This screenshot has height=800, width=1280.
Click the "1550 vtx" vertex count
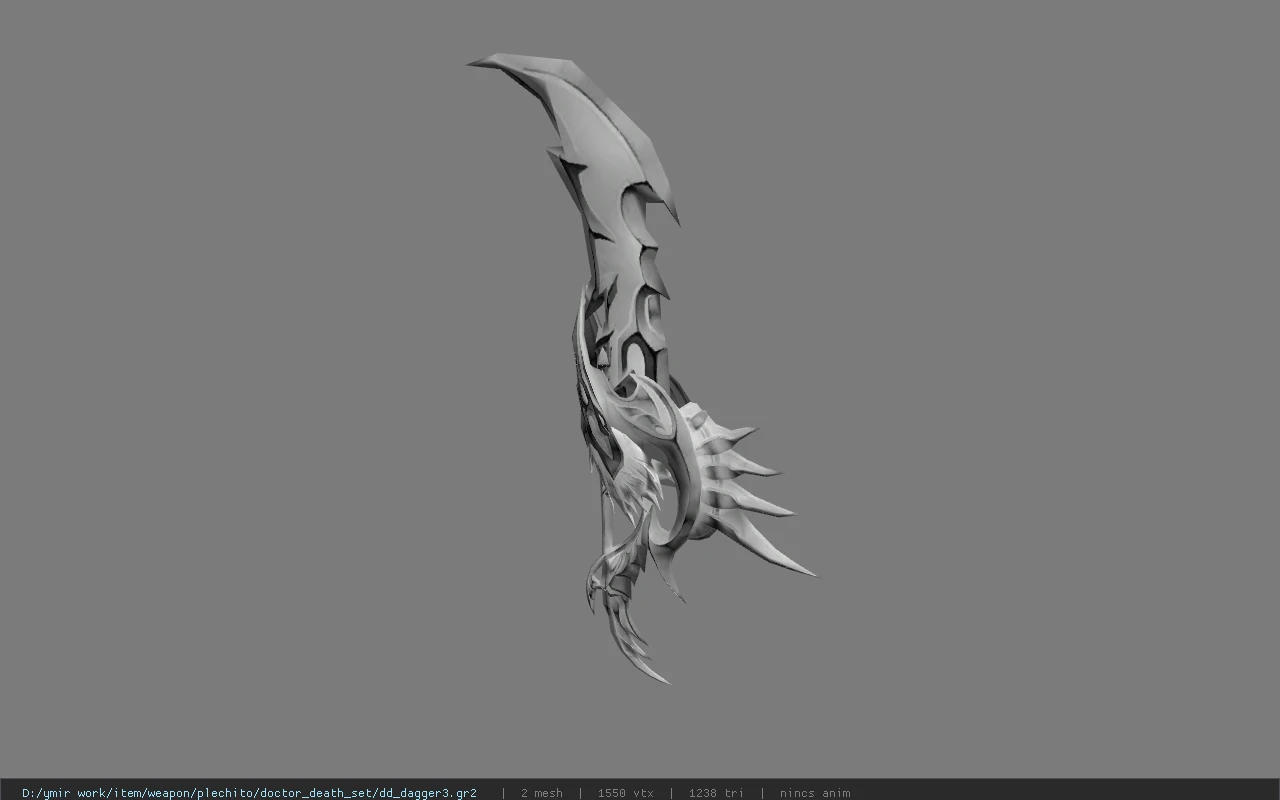(625, 793)
